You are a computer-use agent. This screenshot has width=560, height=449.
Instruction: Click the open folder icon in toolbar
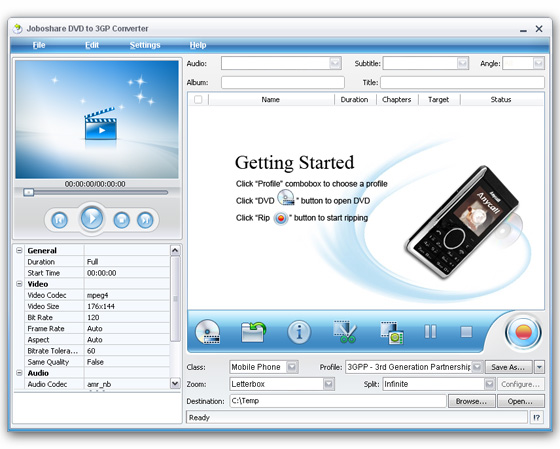[x=253, y=332]
